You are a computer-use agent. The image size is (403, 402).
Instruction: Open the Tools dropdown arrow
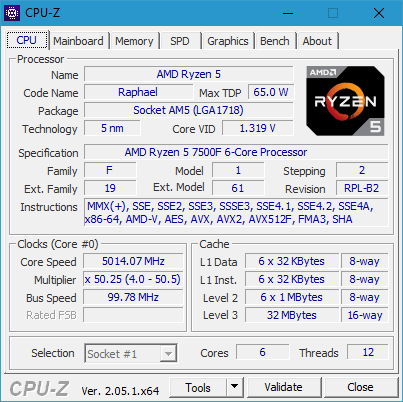click(235, 387)
